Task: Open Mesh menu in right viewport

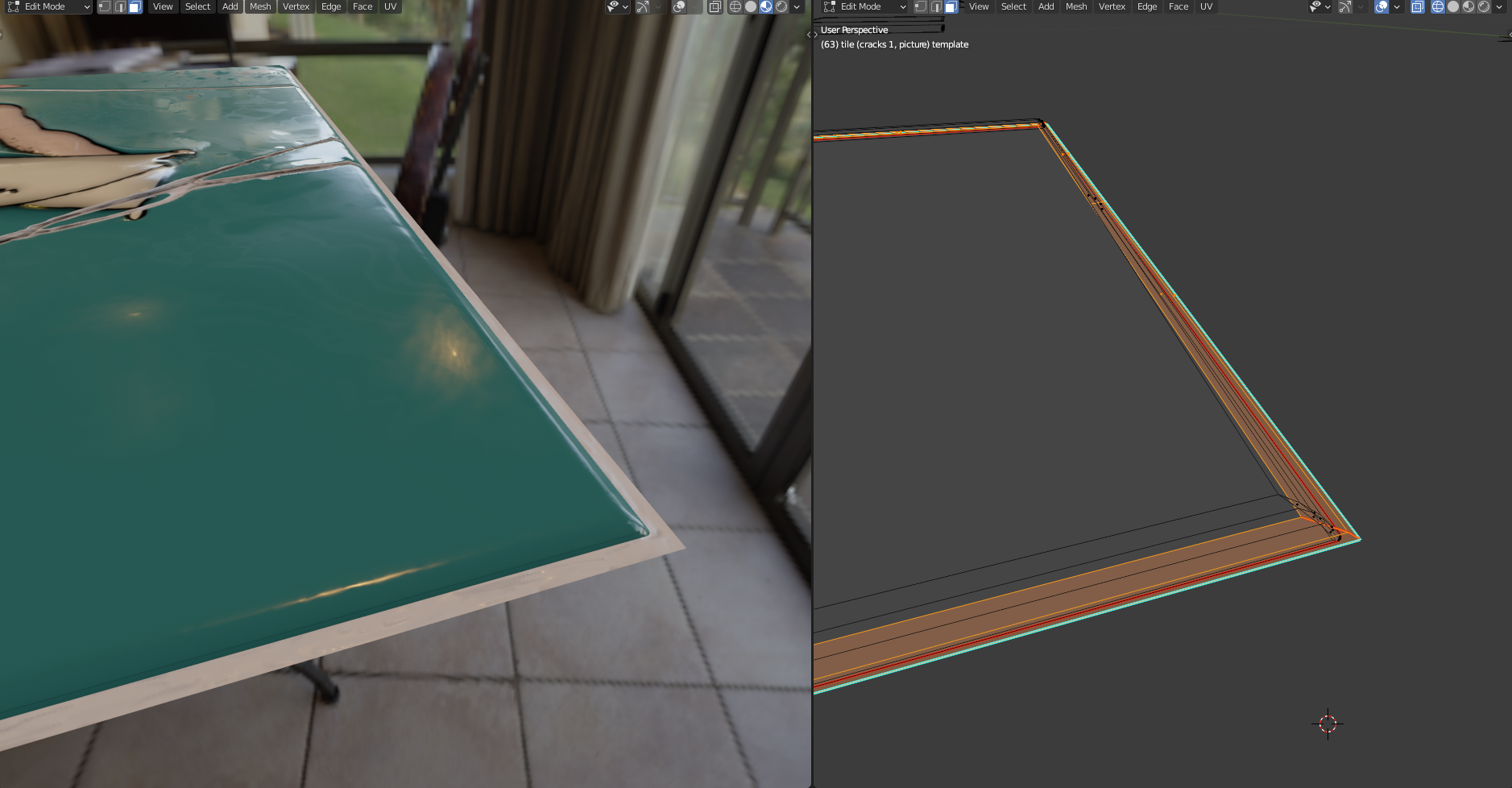Action: coord(1076,6)
